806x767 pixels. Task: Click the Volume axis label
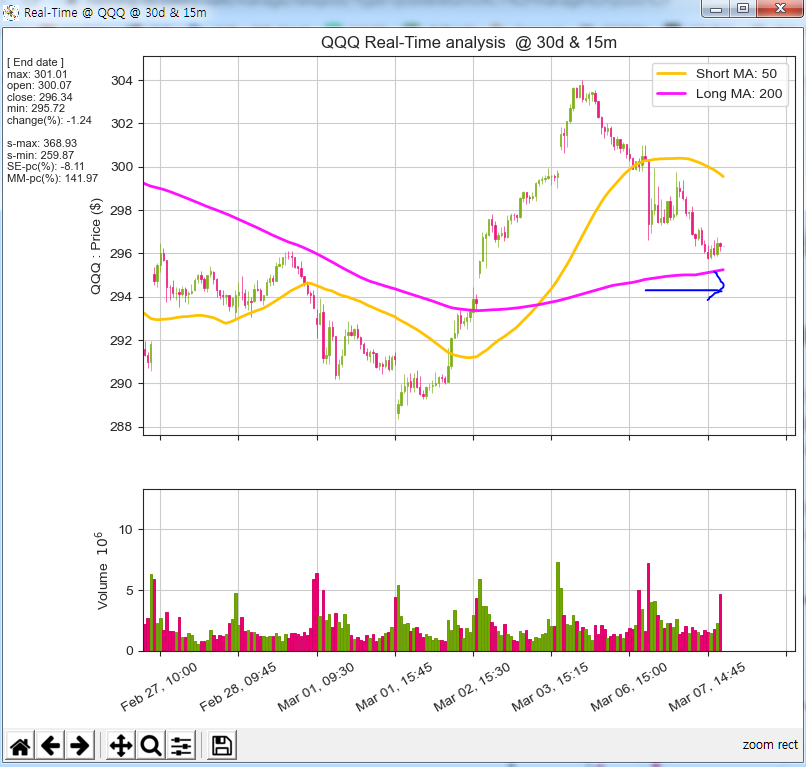[x=102, y=572]
